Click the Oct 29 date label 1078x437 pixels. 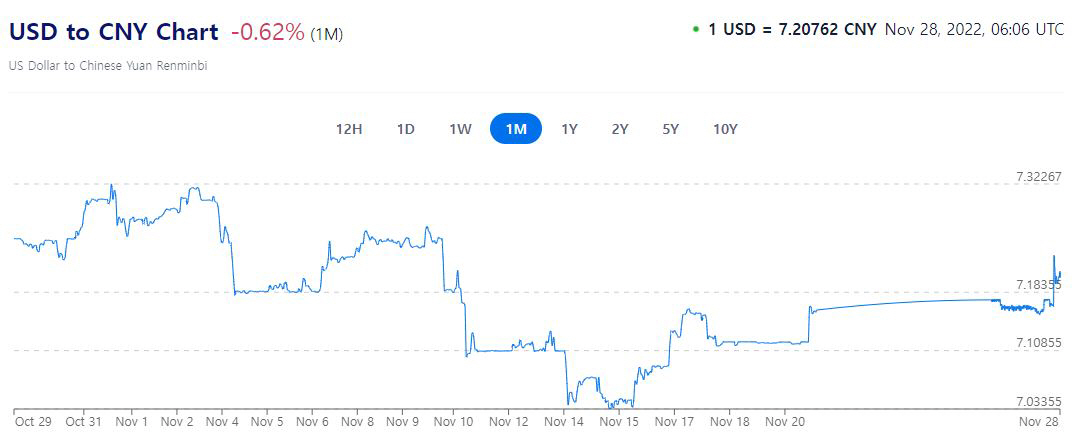pos(33,421)
